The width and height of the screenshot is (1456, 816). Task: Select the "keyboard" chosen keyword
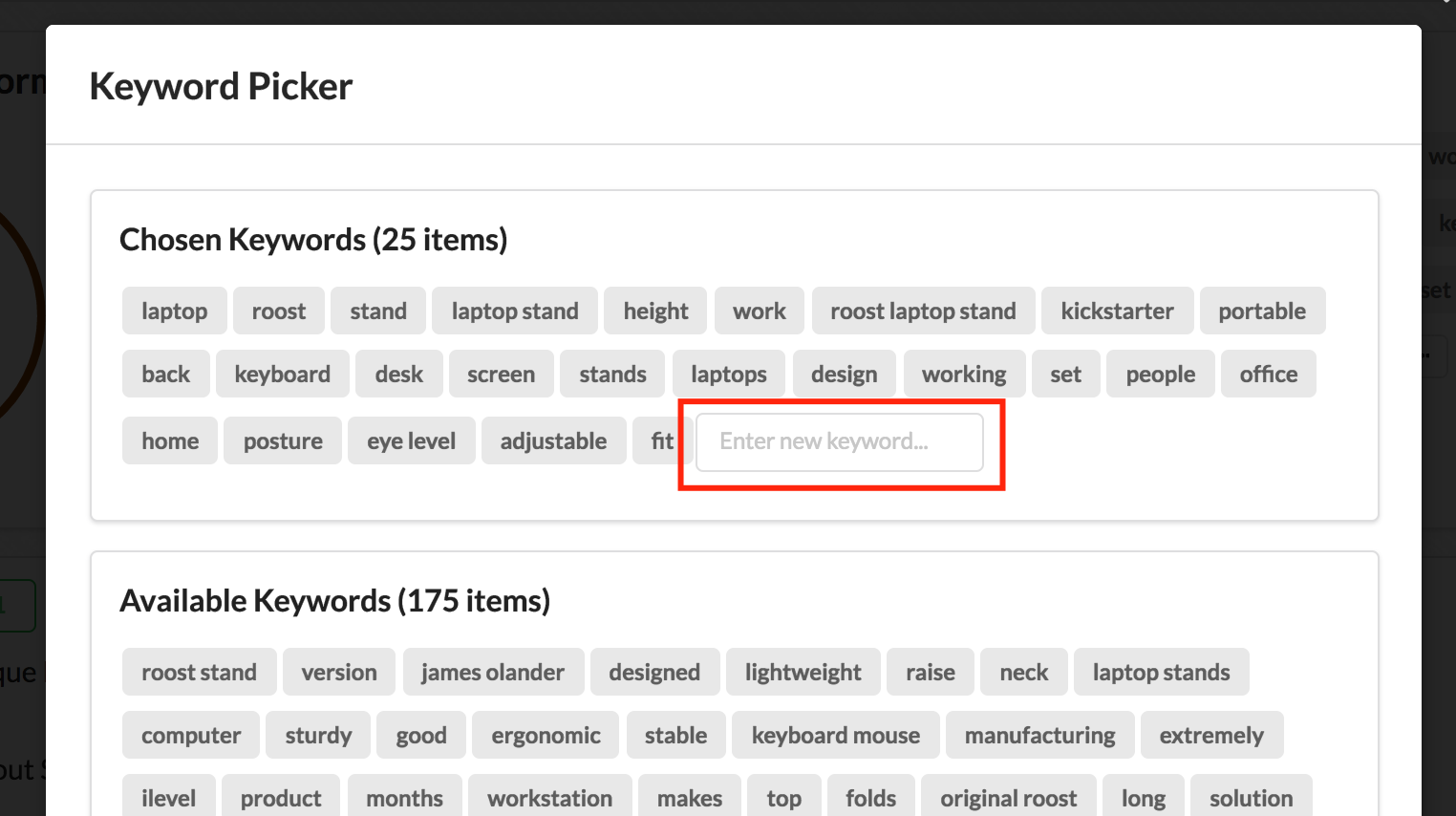click(282, 374)
